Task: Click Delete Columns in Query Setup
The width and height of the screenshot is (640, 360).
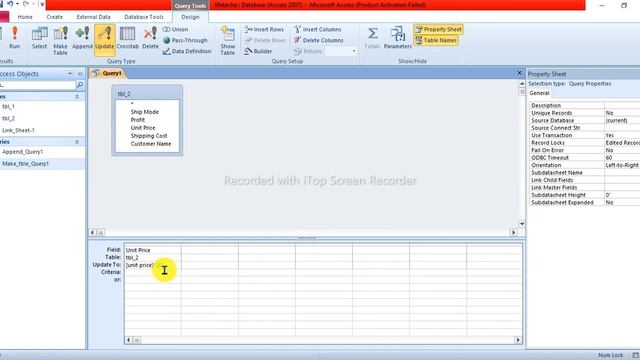Action: pos(318,40)
